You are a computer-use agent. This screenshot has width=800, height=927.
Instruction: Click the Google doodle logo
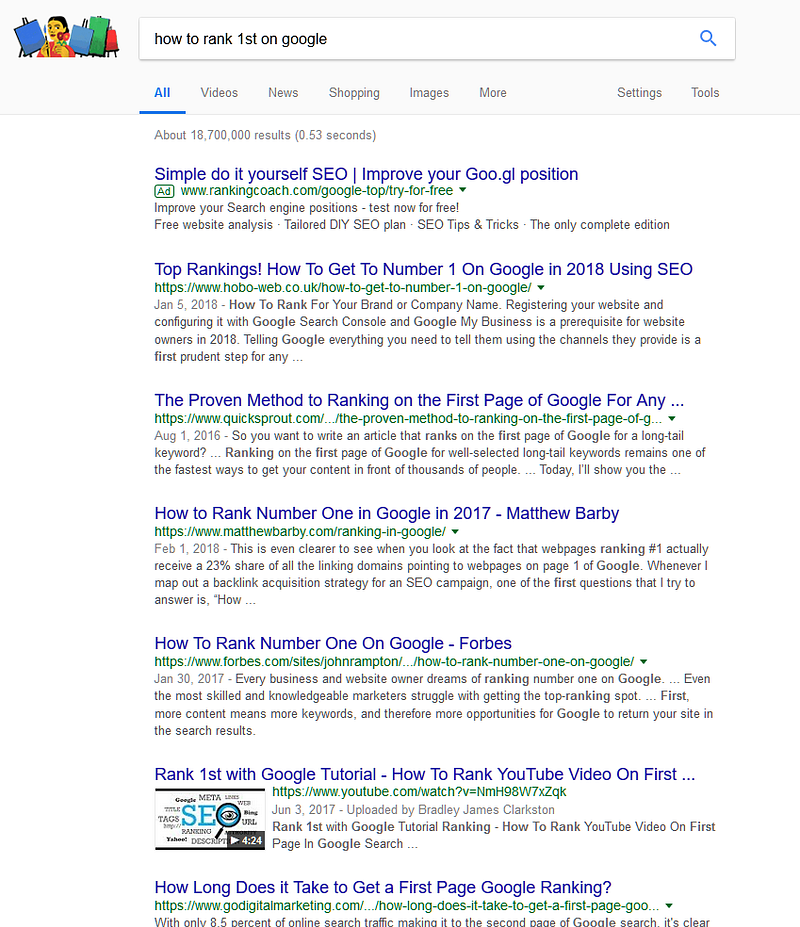tap(66, 37)
